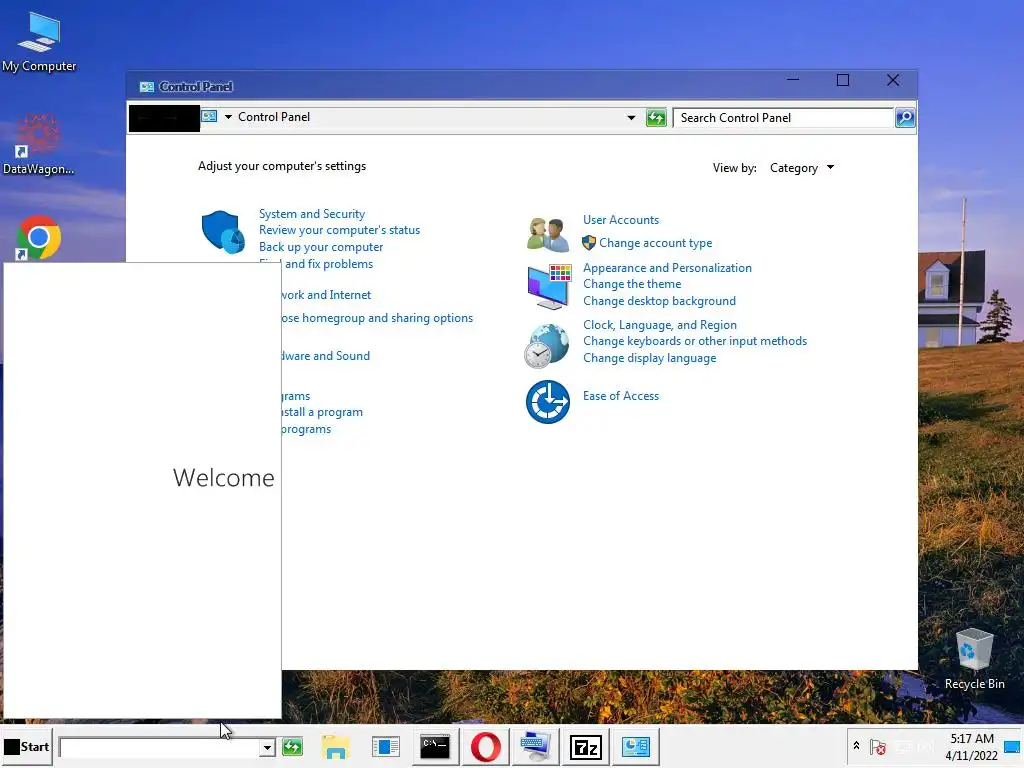
Task: Open the View by Category dropdown
Action: (x=802, y=168)
